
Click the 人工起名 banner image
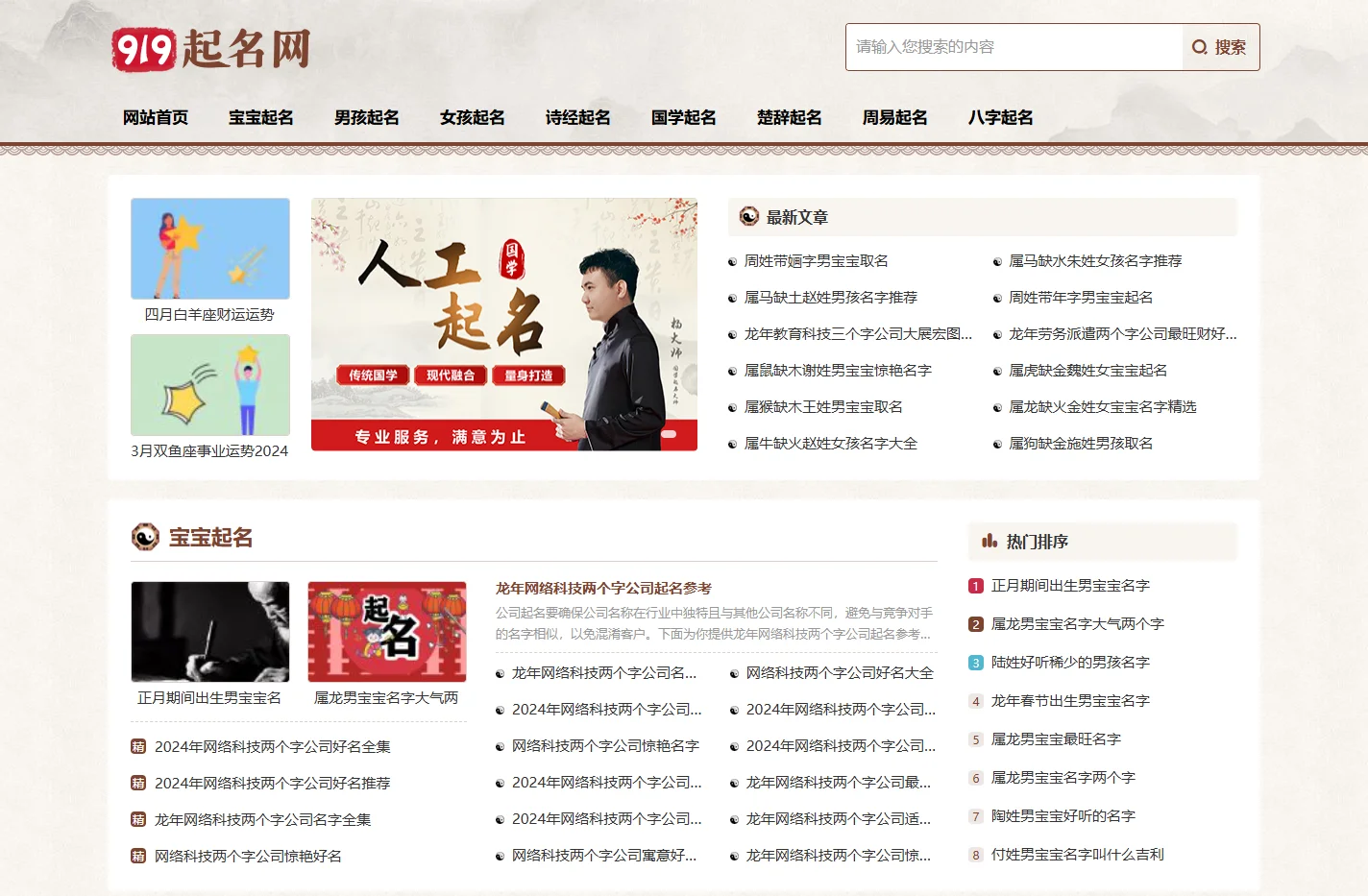pos(504,325)
